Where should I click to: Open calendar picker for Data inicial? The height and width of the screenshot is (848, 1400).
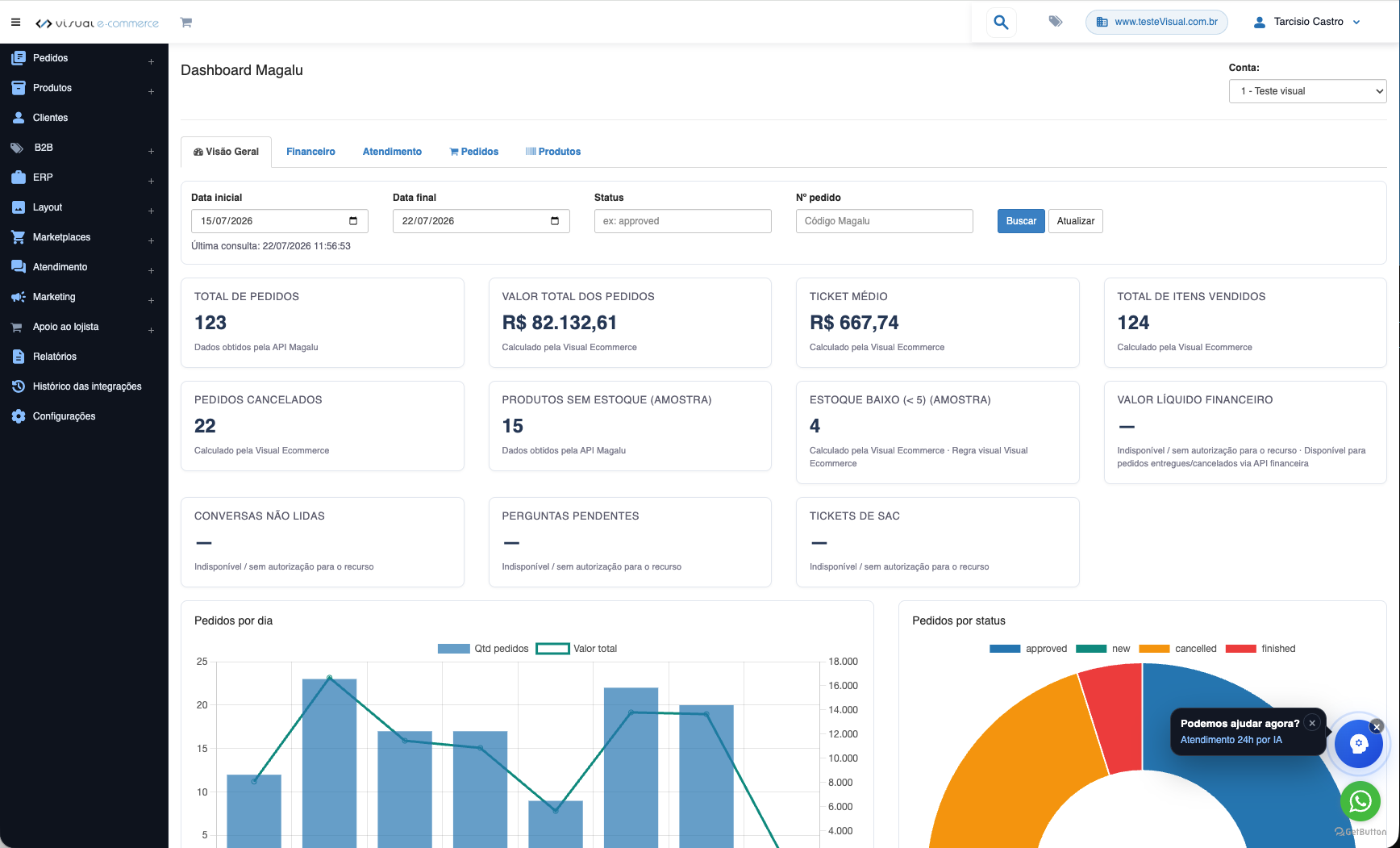[x=353, y=221]
